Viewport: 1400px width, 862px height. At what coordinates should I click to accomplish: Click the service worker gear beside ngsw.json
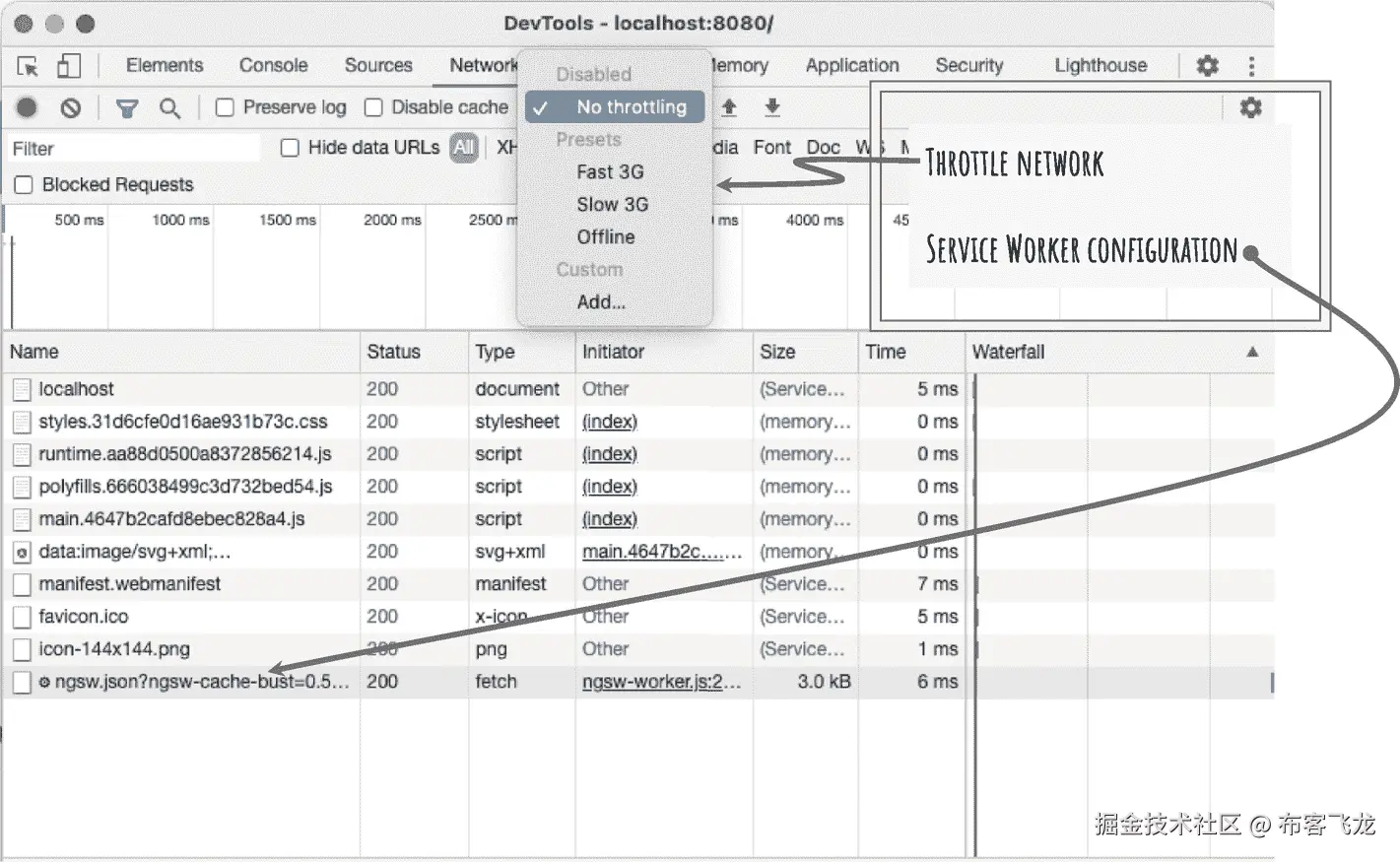click(x=44, y=682)
